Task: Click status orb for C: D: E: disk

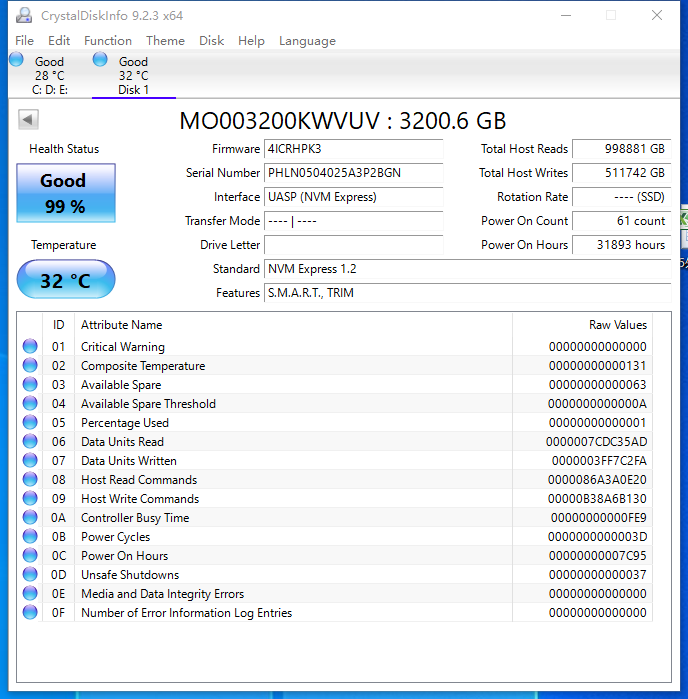Action: click(x=16, y=59)
